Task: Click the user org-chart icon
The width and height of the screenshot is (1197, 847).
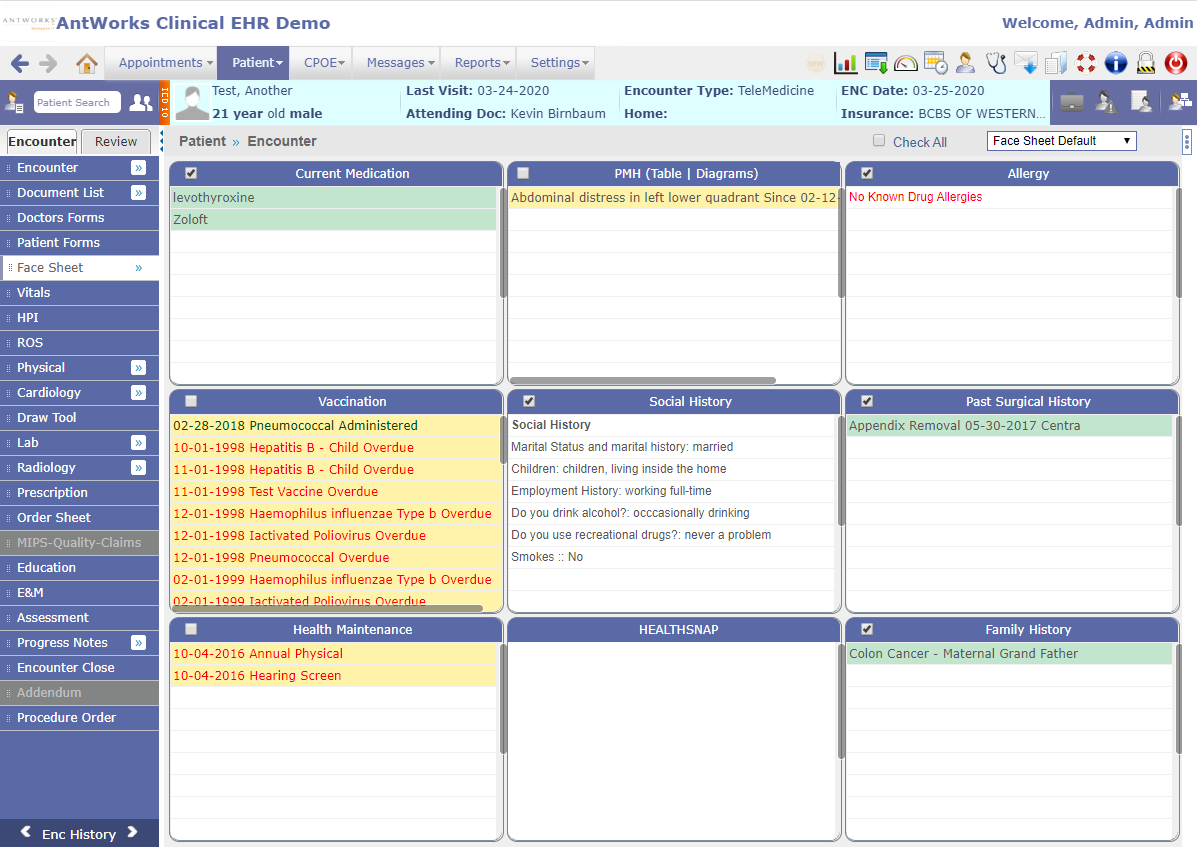Action: coord(1179,101)
